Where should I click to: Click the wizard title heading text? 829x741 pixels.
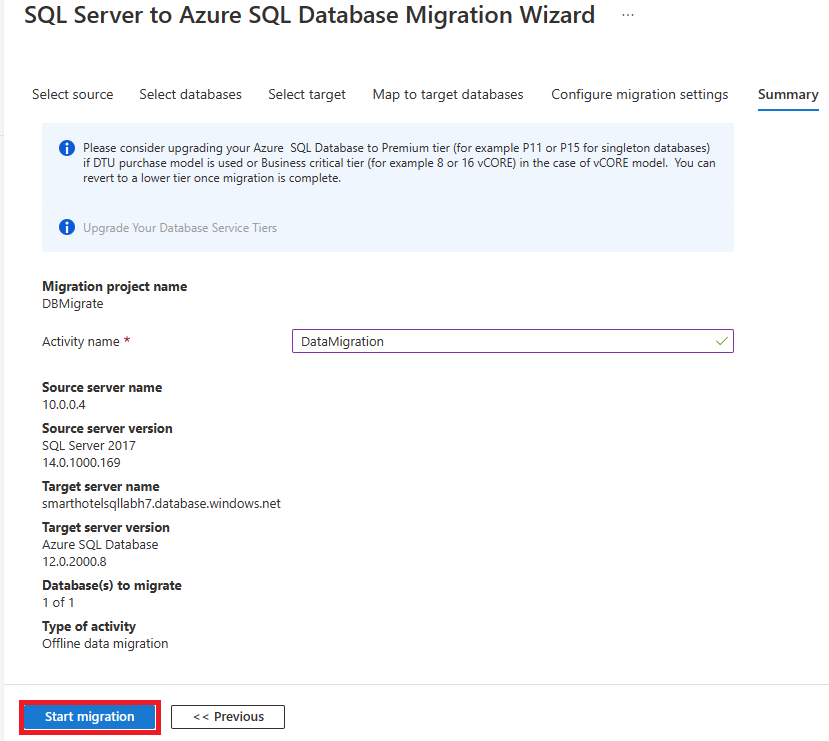309,15
